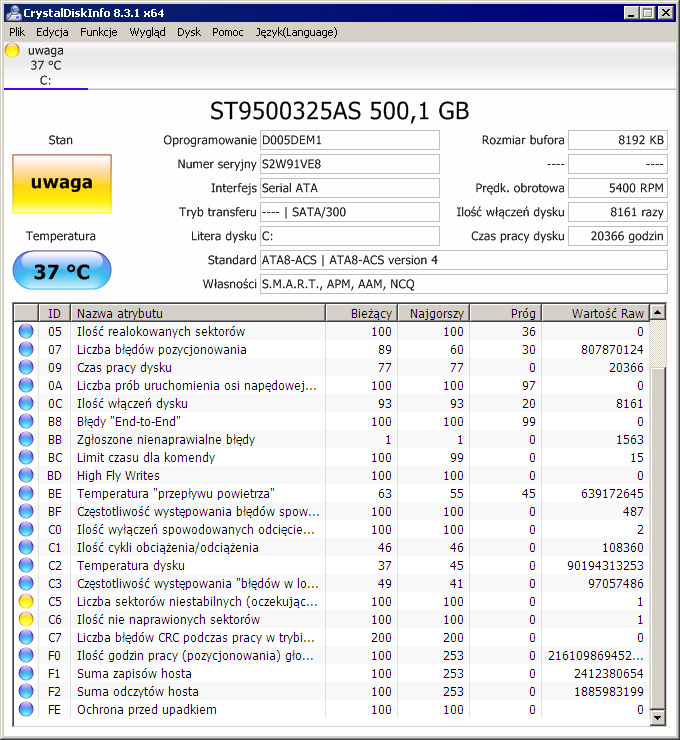Click the yellow warning icon for attribute C6
The width and height of the screenshot is (680, 740).
coord(26,619)
